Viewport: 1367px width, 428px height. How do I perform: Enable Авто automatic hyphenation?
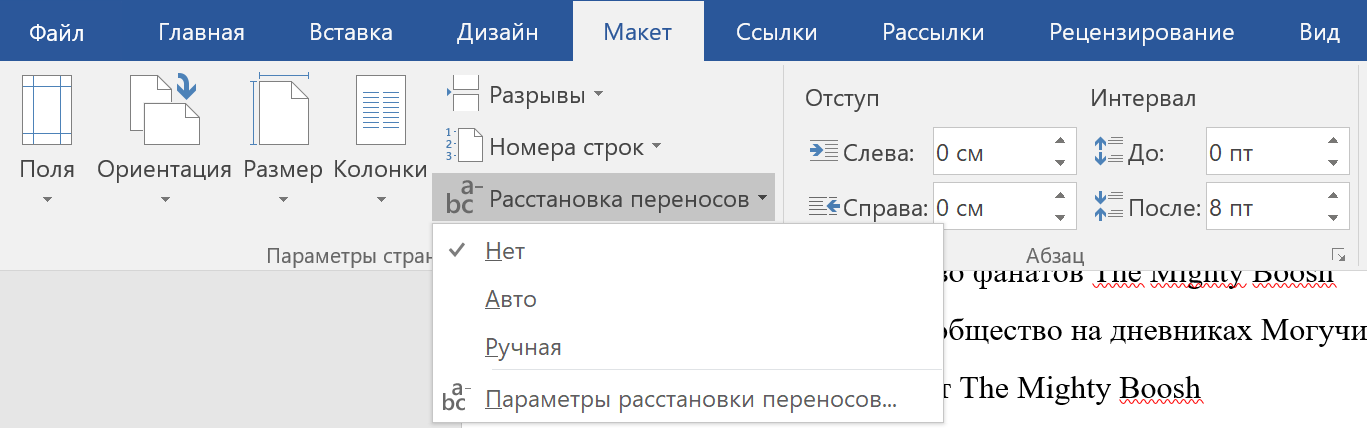click(511, 300)
